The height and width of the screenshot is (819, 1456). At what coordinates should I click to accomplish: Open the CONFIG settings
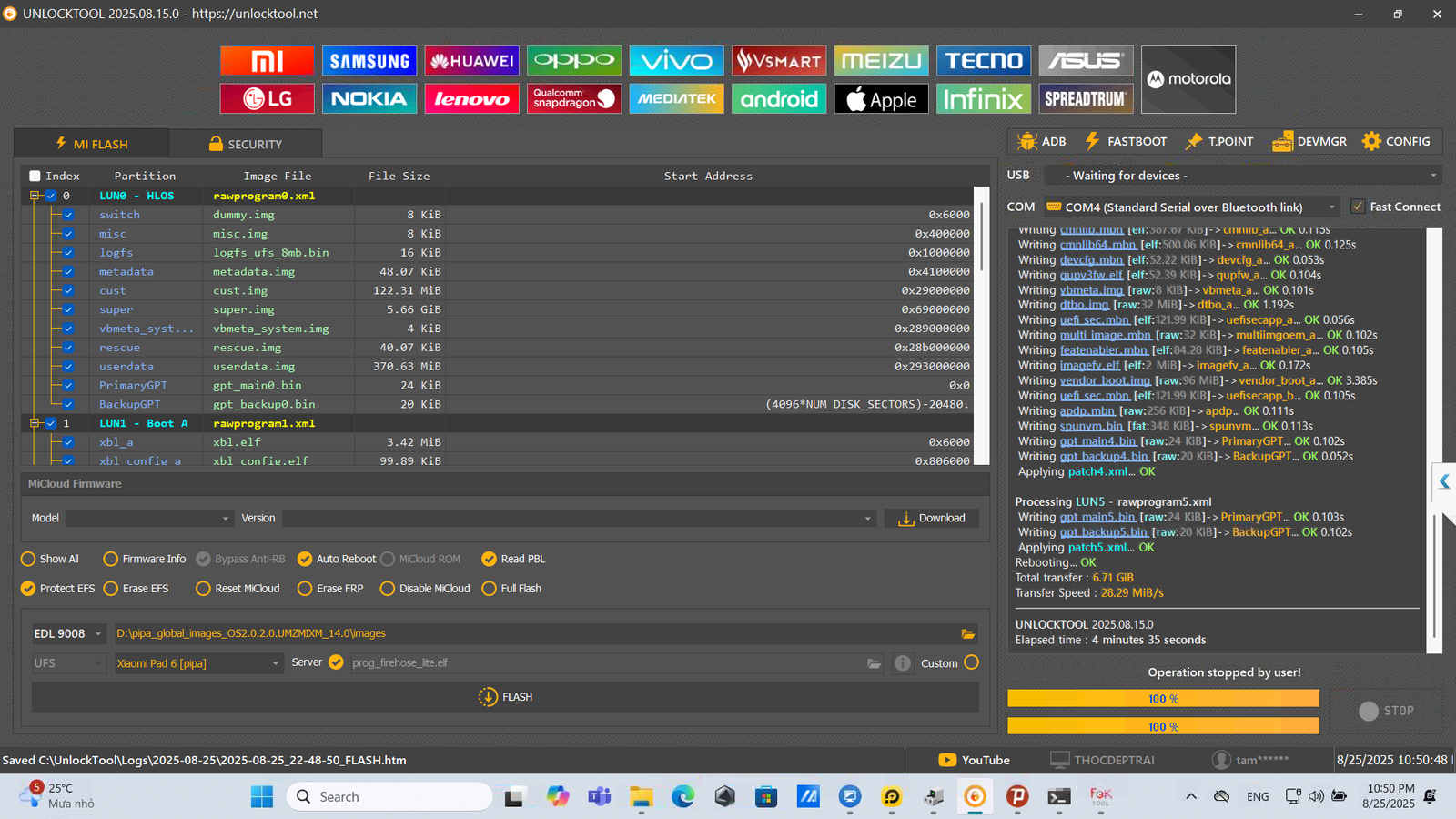click(1396, 141)
